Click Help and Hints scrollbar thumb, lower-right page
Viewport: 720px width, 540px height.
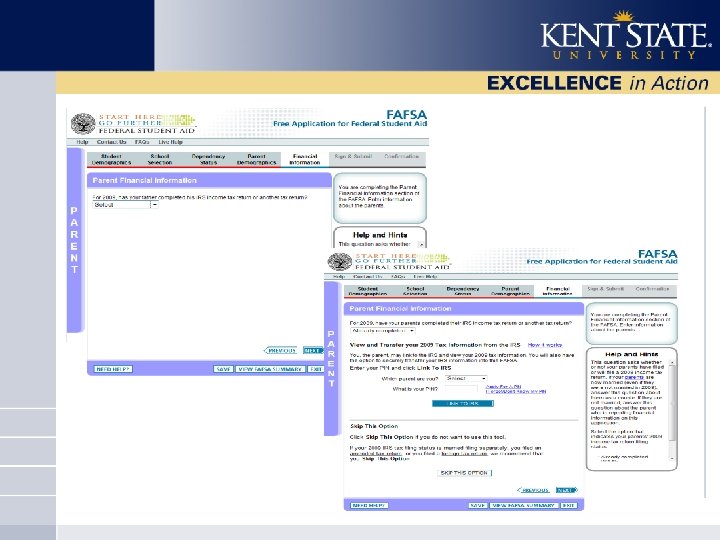(x=672, y=403)
